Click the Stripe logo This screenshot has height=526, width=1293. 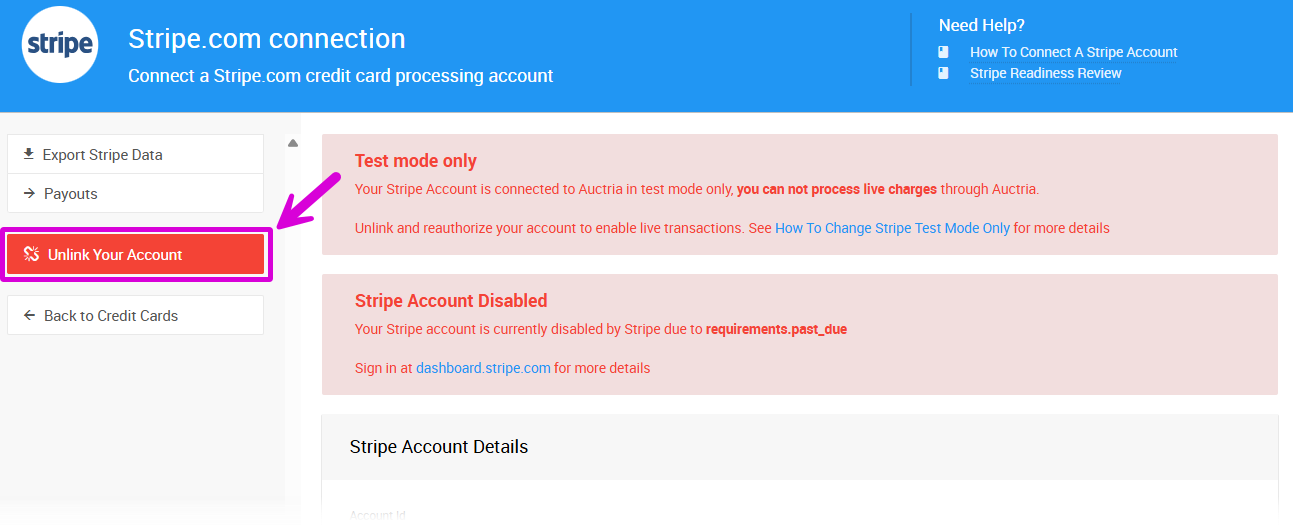60,45
